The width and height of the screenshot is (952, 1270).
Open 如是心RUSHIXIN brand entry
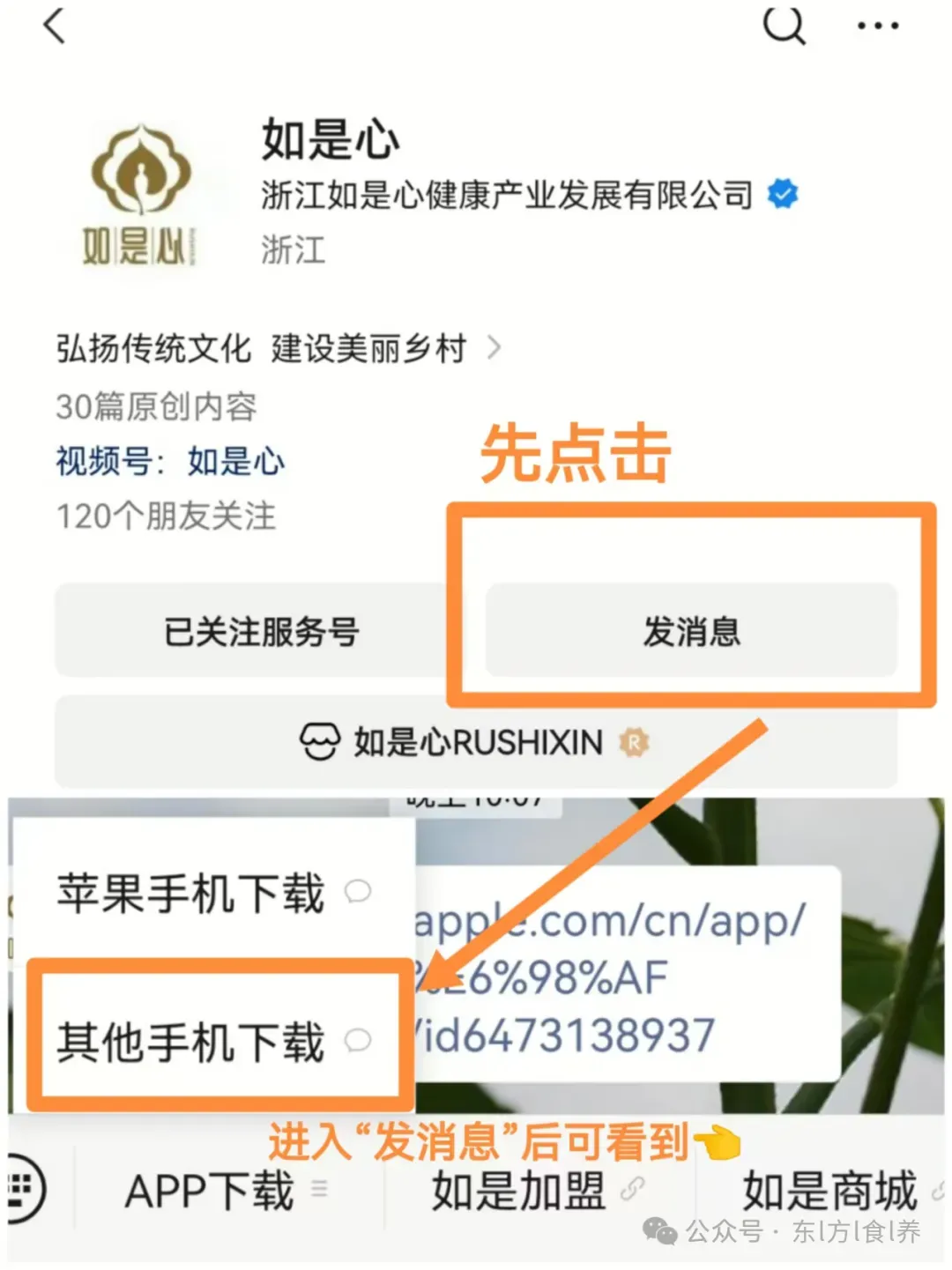[476, 742]
